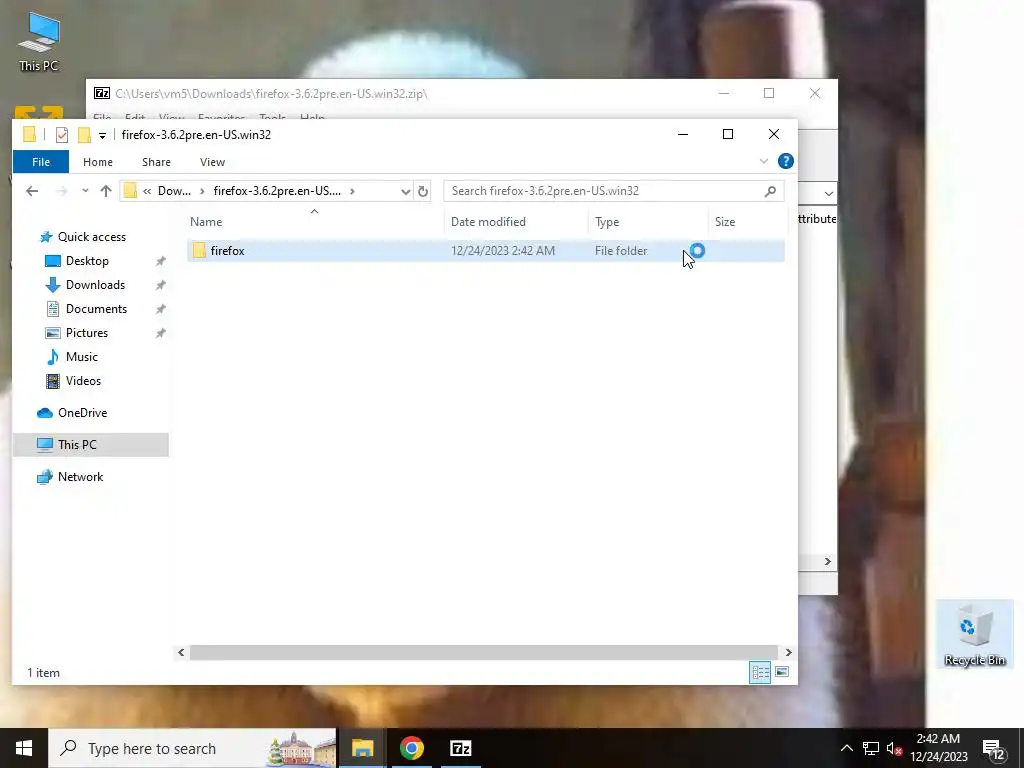The image size is (1024, 768).
Task: Click the muted volume tray icon
Action: [x=894, y=748]
